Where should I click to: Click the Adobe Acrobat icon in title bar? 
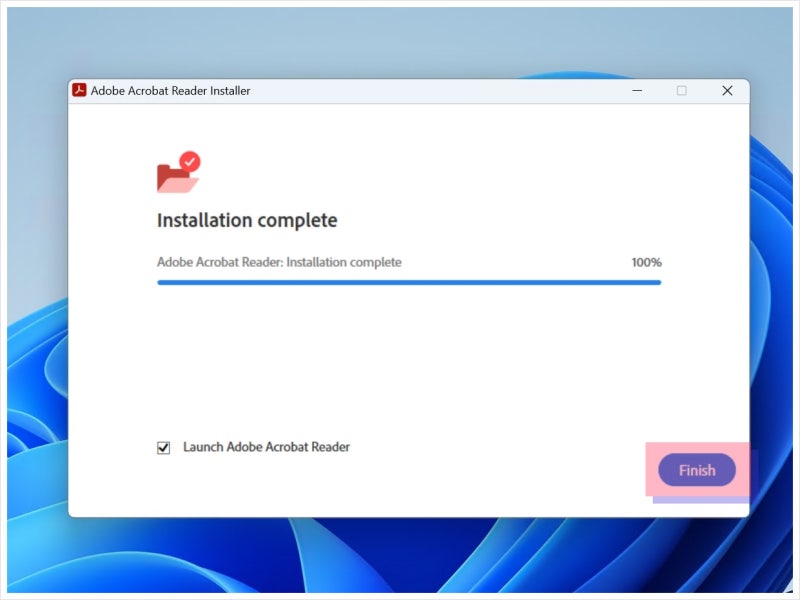click(x=79, y=90)
